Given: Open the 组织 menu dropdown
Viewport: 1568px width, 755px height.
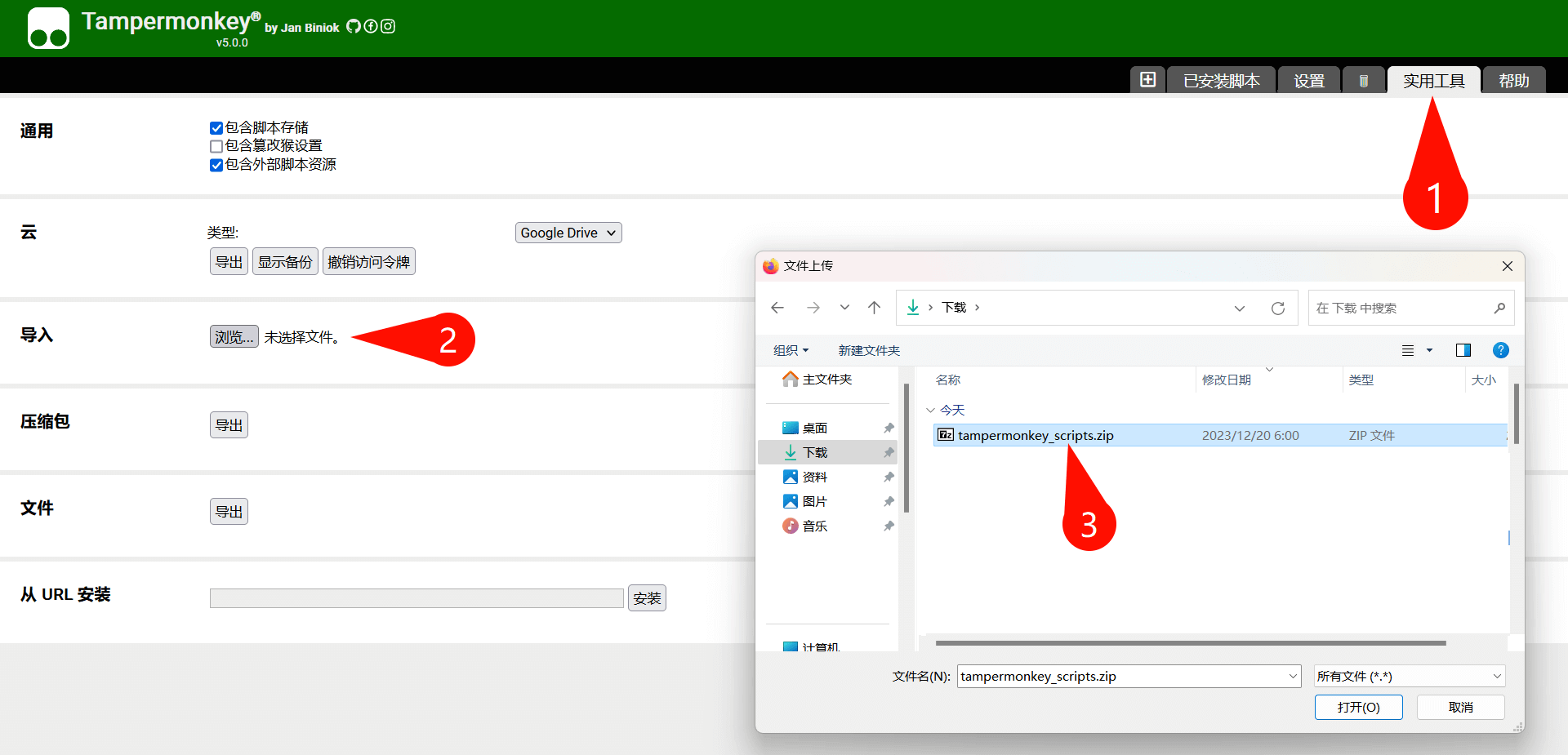Looking at the screenshot, I should coord(791,350).
